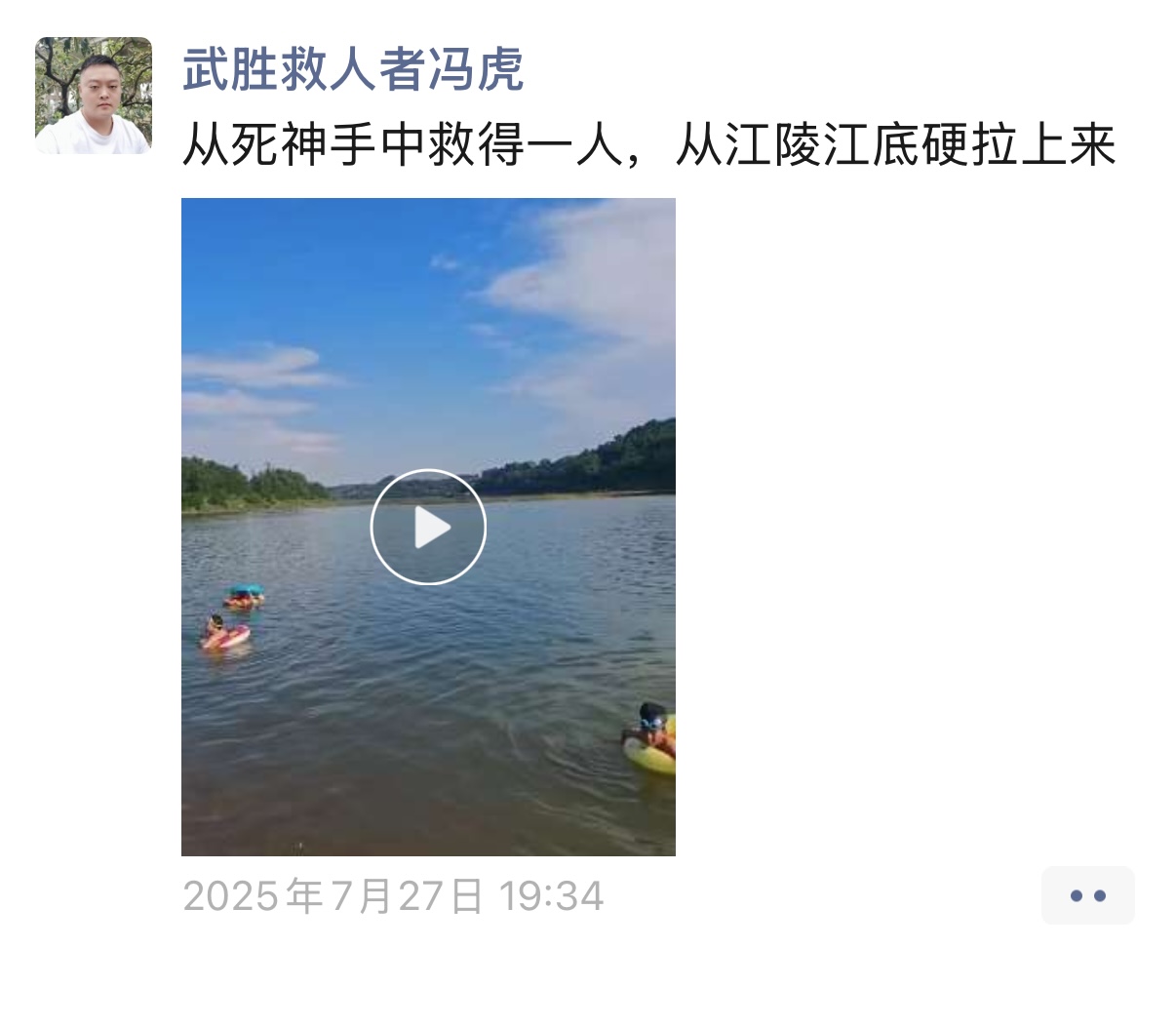Click the 19:34 time label

(551, 895)
